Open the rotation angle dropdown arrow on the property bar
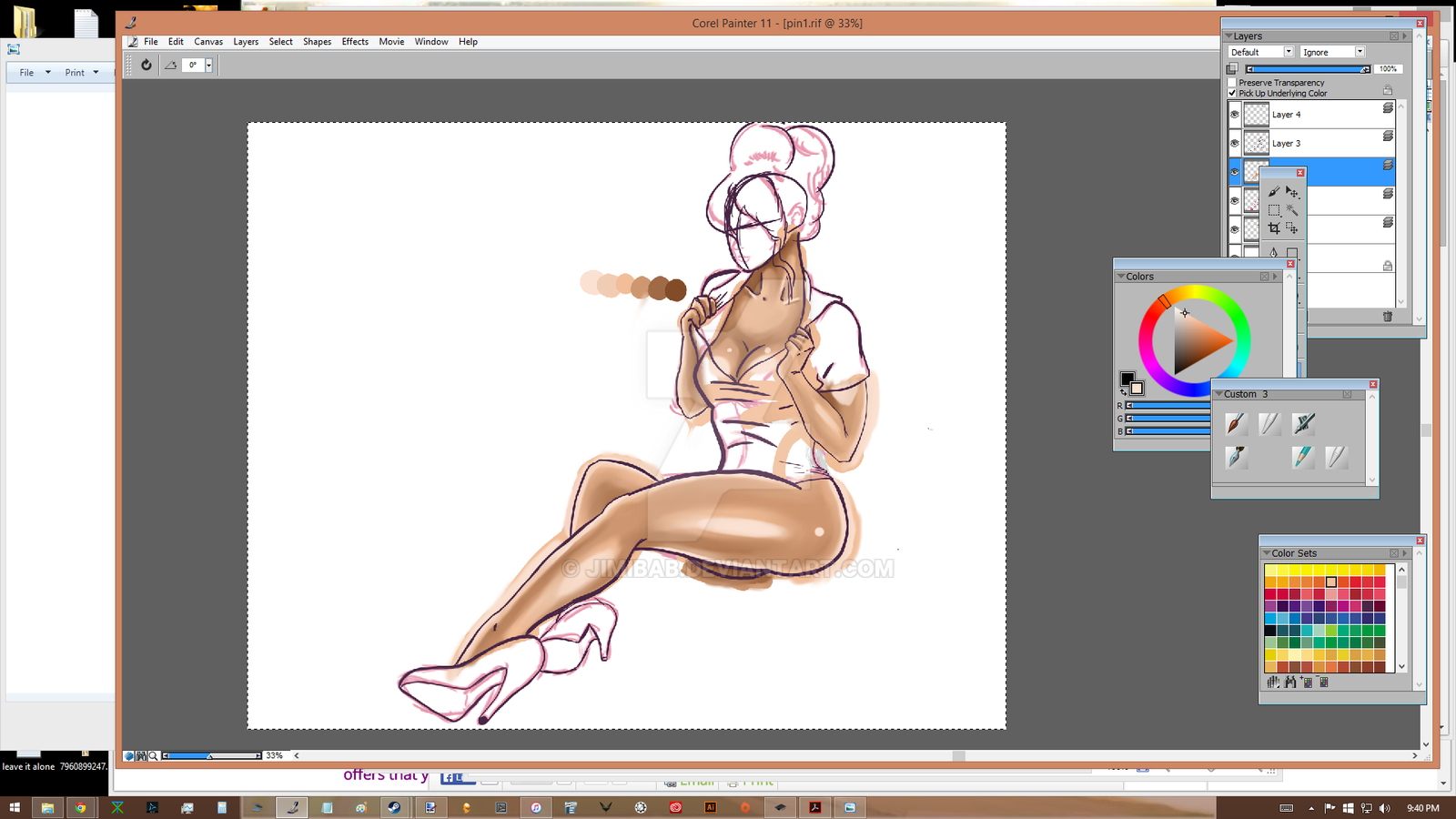Screen dimensions: 1456x819 (208, 65)
